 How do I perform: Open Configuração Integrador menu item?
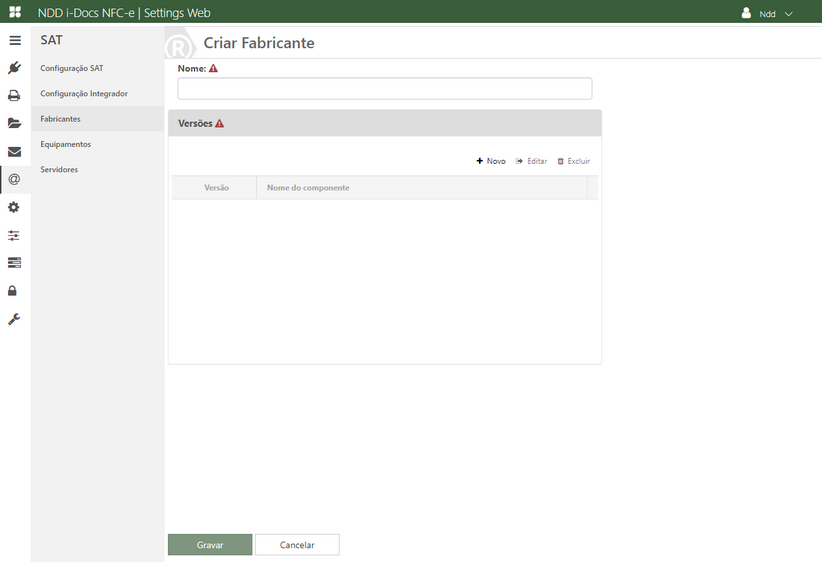(x=84, y=93)
